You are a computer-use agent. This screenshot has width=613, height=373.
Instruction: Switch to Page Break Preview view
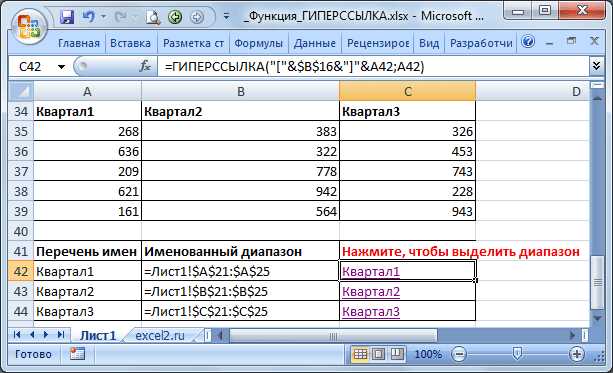(396, 354)
